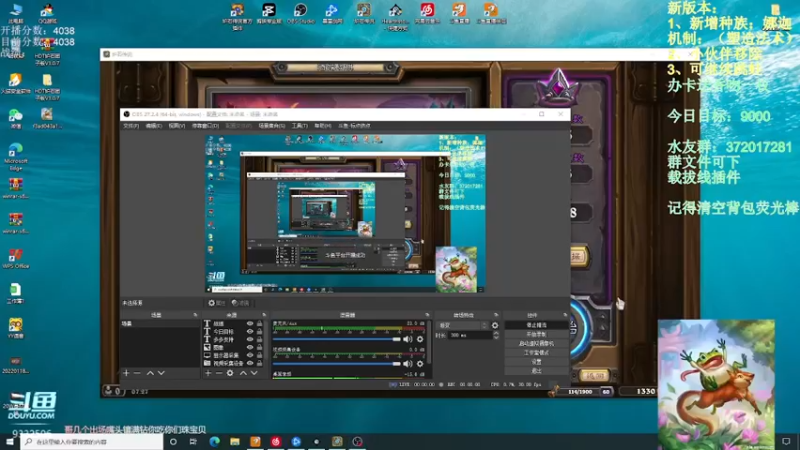Click the 退出 exit button in Controls
This screenshot has height=450, width=800.
click(536, 371)
